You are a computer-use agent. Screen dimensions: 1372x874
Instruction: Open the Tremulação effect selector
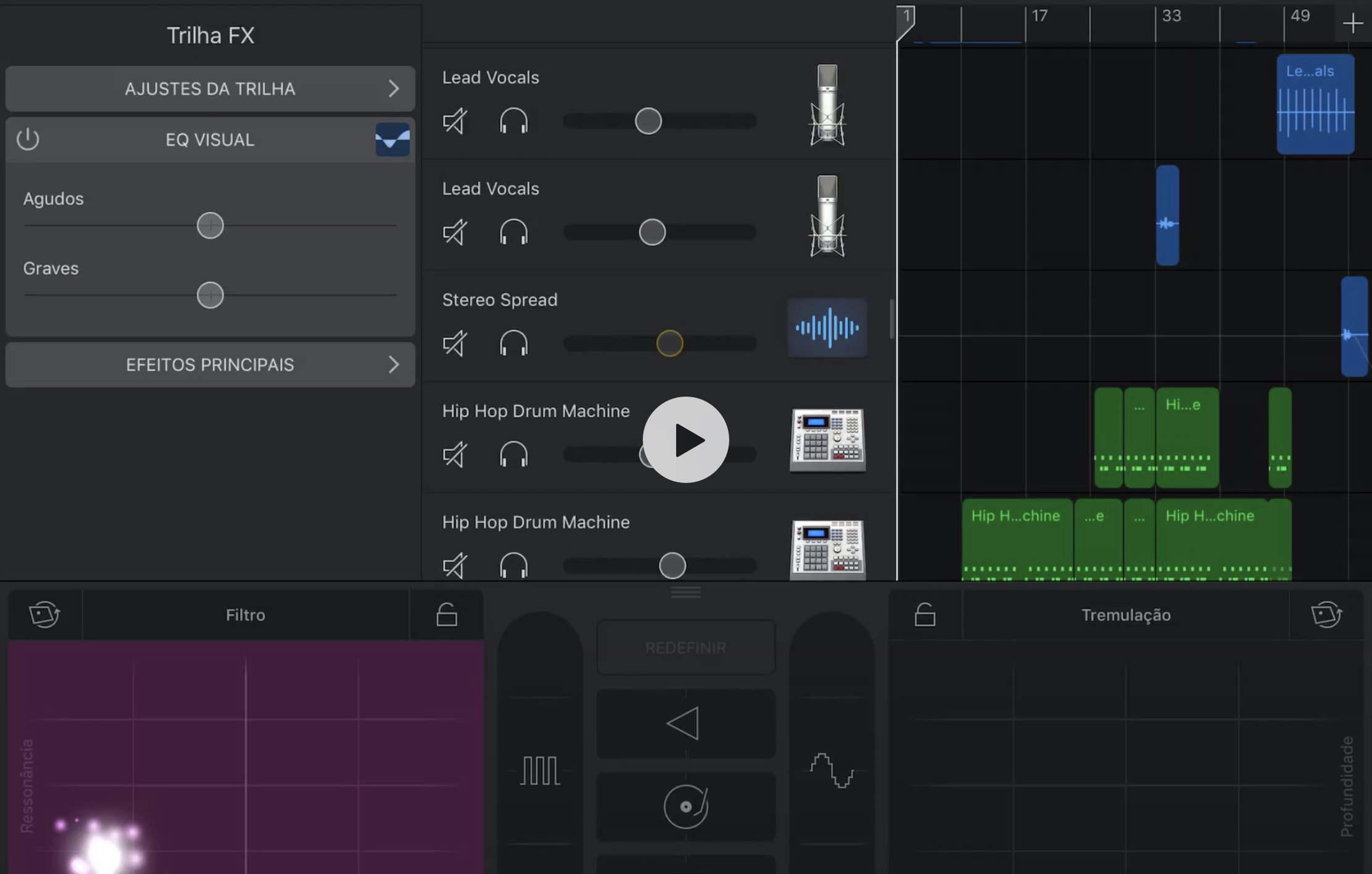pyautogui.click(x=1126, y=615)
